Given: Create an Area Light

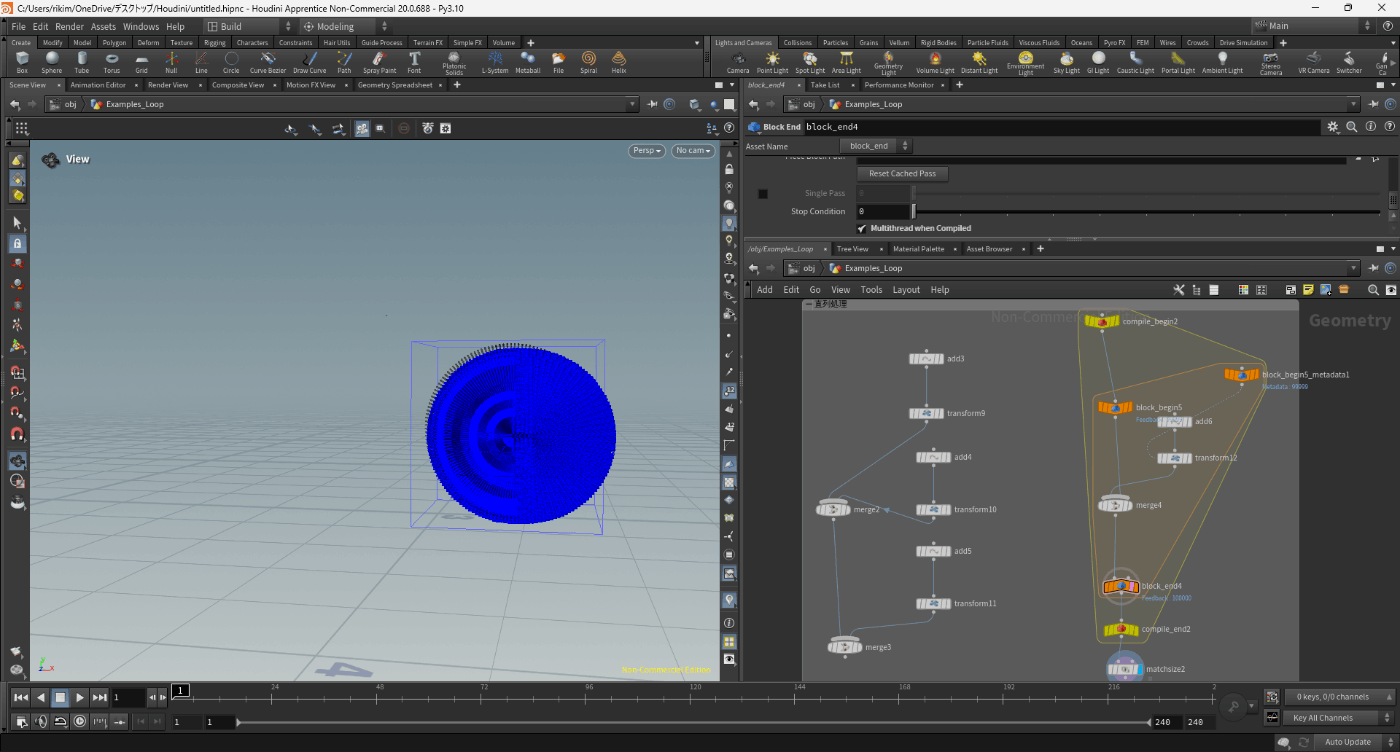Looking at the screenshot, I should click(x=846, y=62).
